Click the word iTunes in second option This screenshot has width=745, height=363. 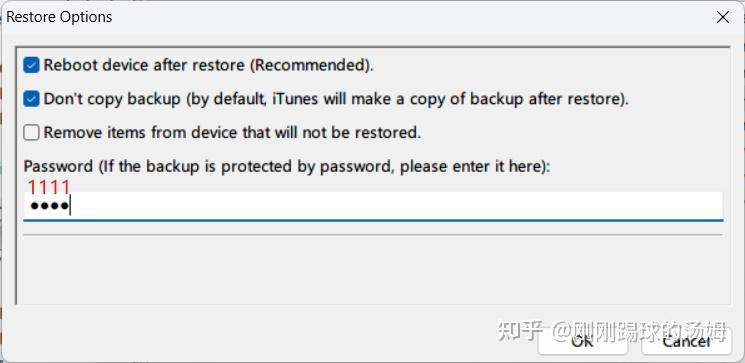[x=295, y=99]
